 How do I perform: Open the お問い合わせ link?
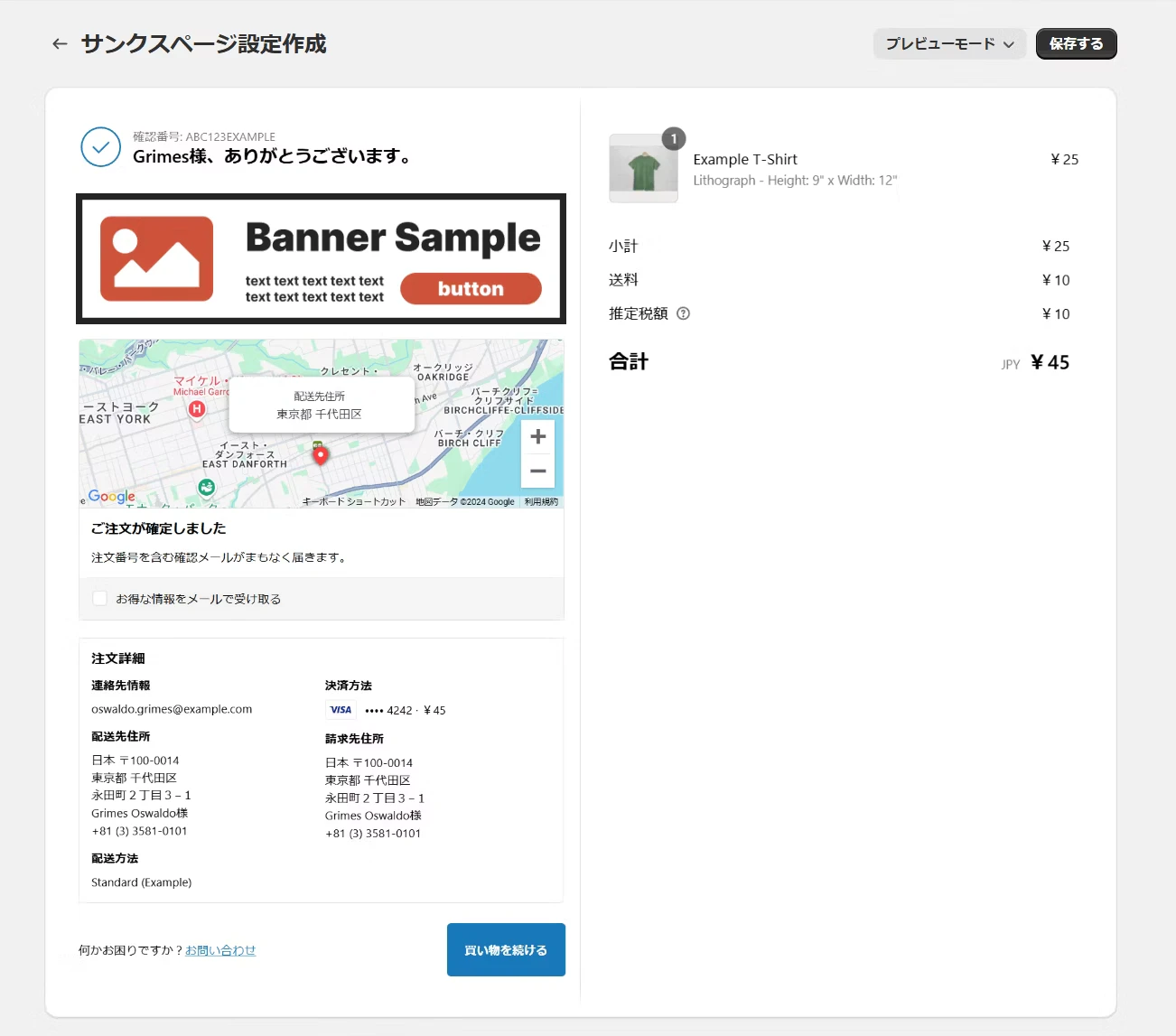point(220,950)
